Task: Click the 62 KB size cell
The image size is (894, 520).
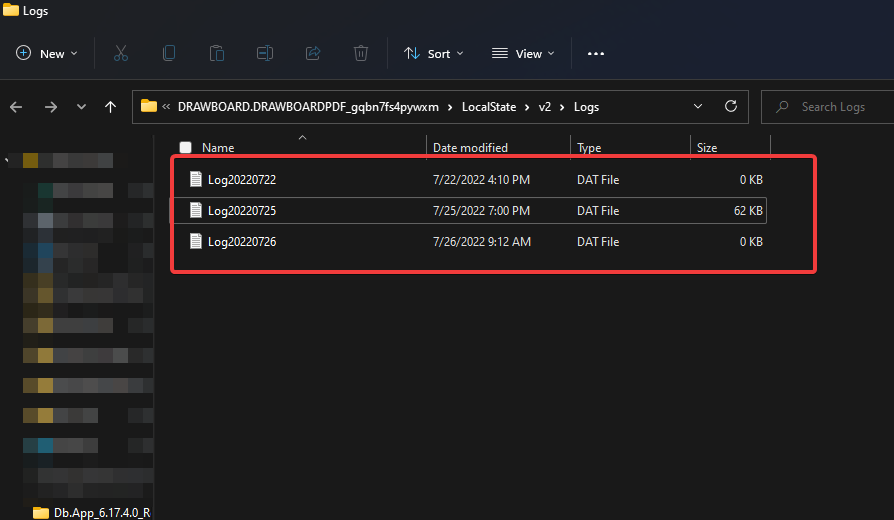Action: coord(748,210)
